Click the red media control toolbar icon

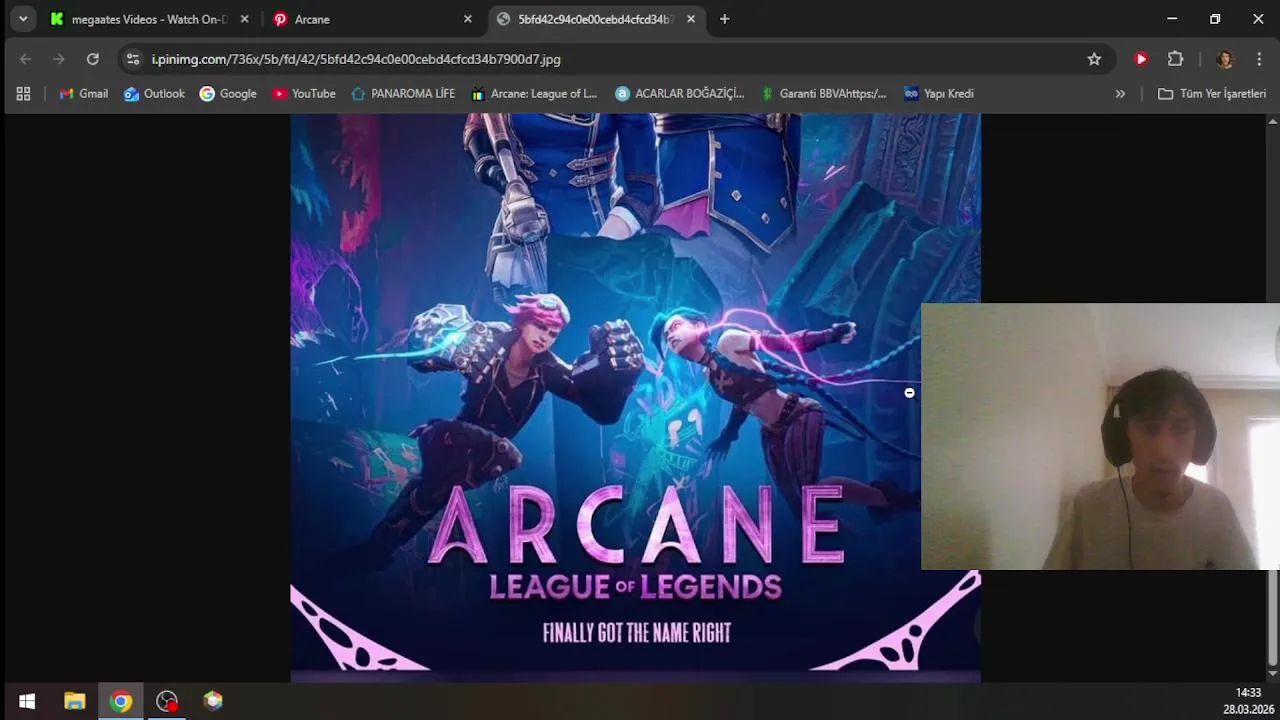pos(1141,59)
